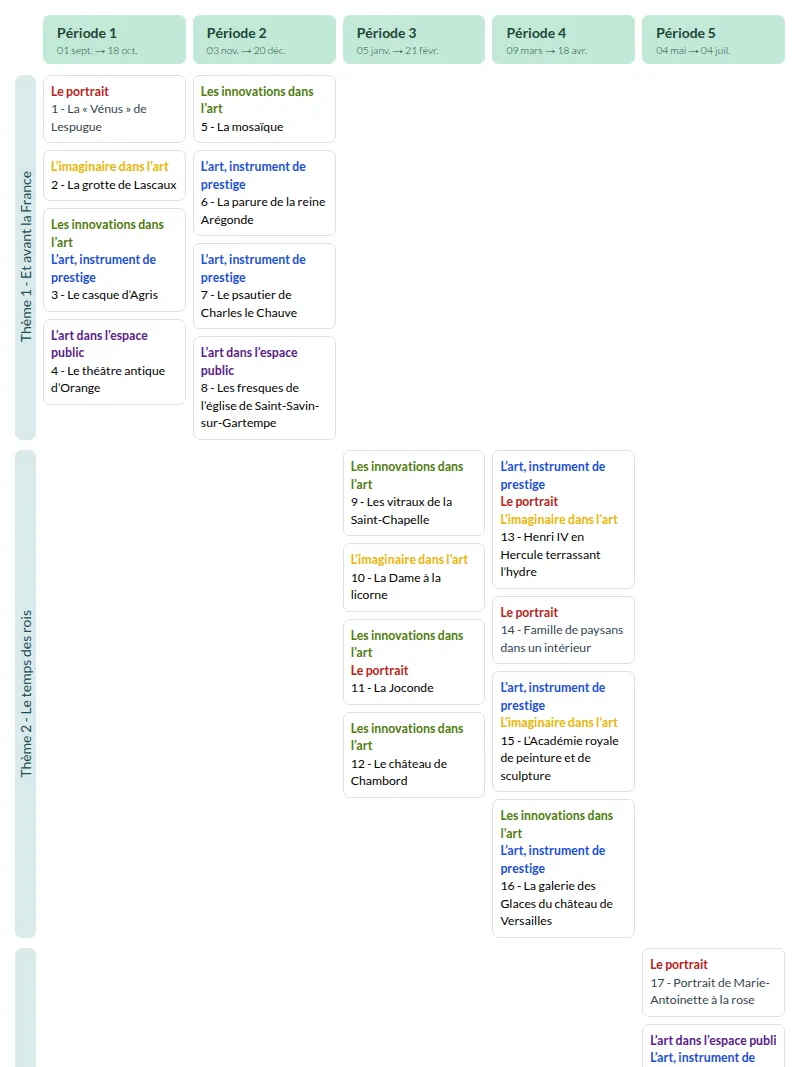The width and height of the screenshot is (800, 1067).
Task: Click purple 'L'art dans l'espace public' in théâtre d'Orange card
Action: [x=99, y=344]
